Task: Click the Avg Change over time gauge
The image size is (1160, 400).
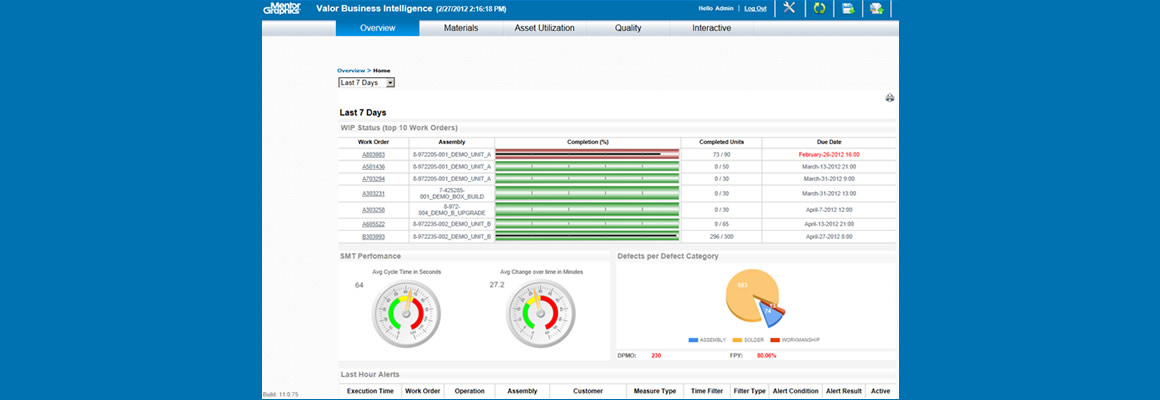Action: pyautogui.click(x=541, y=313)
